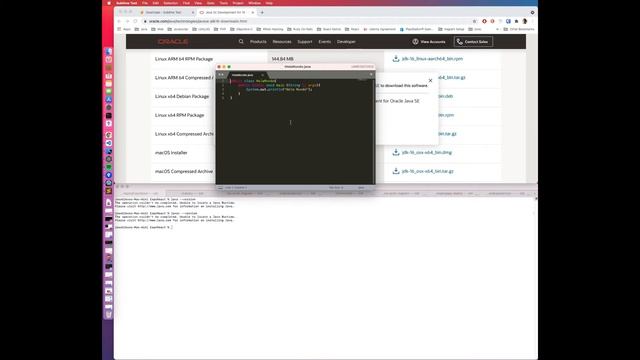640x360 pixels.
Task: Open the Tools menu
Action: point(224,3)
